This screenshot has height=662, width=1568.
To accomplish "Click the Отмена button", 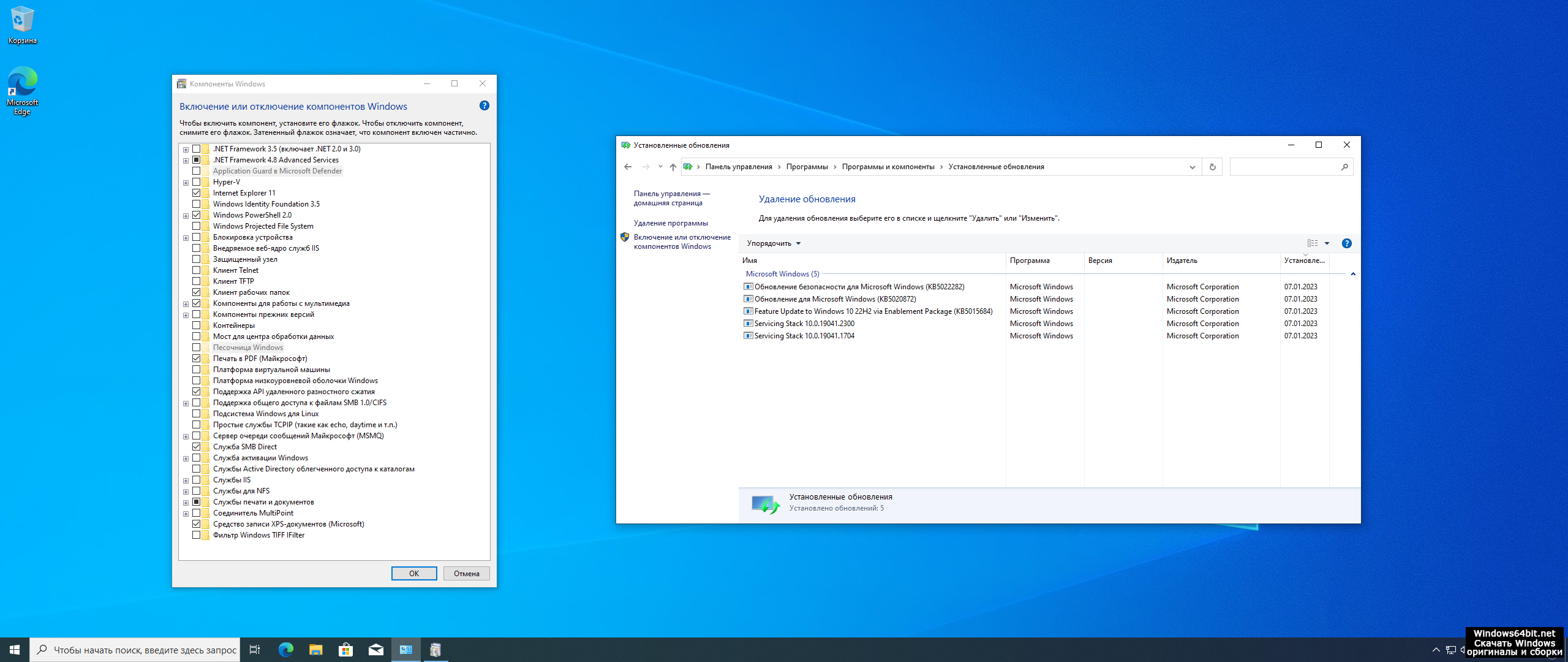I will coord(466,574).
